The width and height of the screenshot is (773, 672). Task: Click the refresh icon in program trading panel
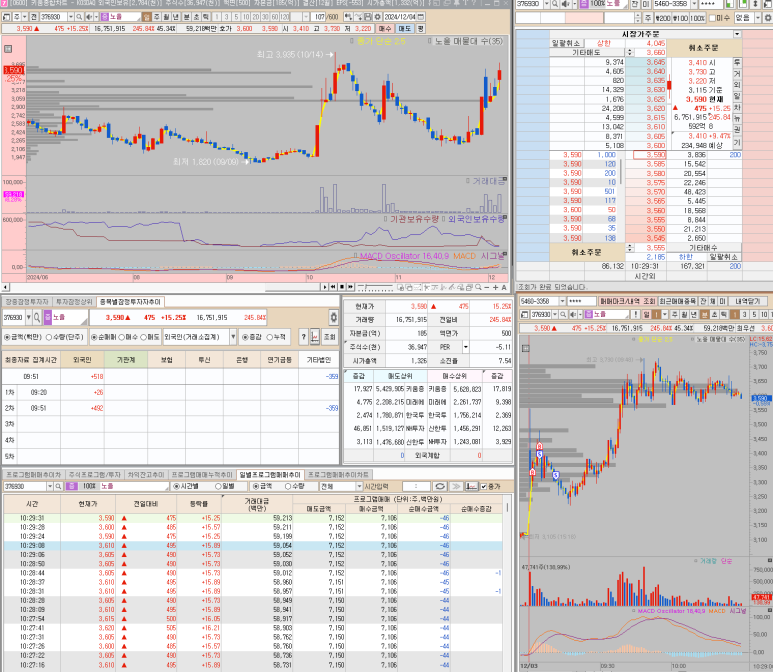point(439,486)
